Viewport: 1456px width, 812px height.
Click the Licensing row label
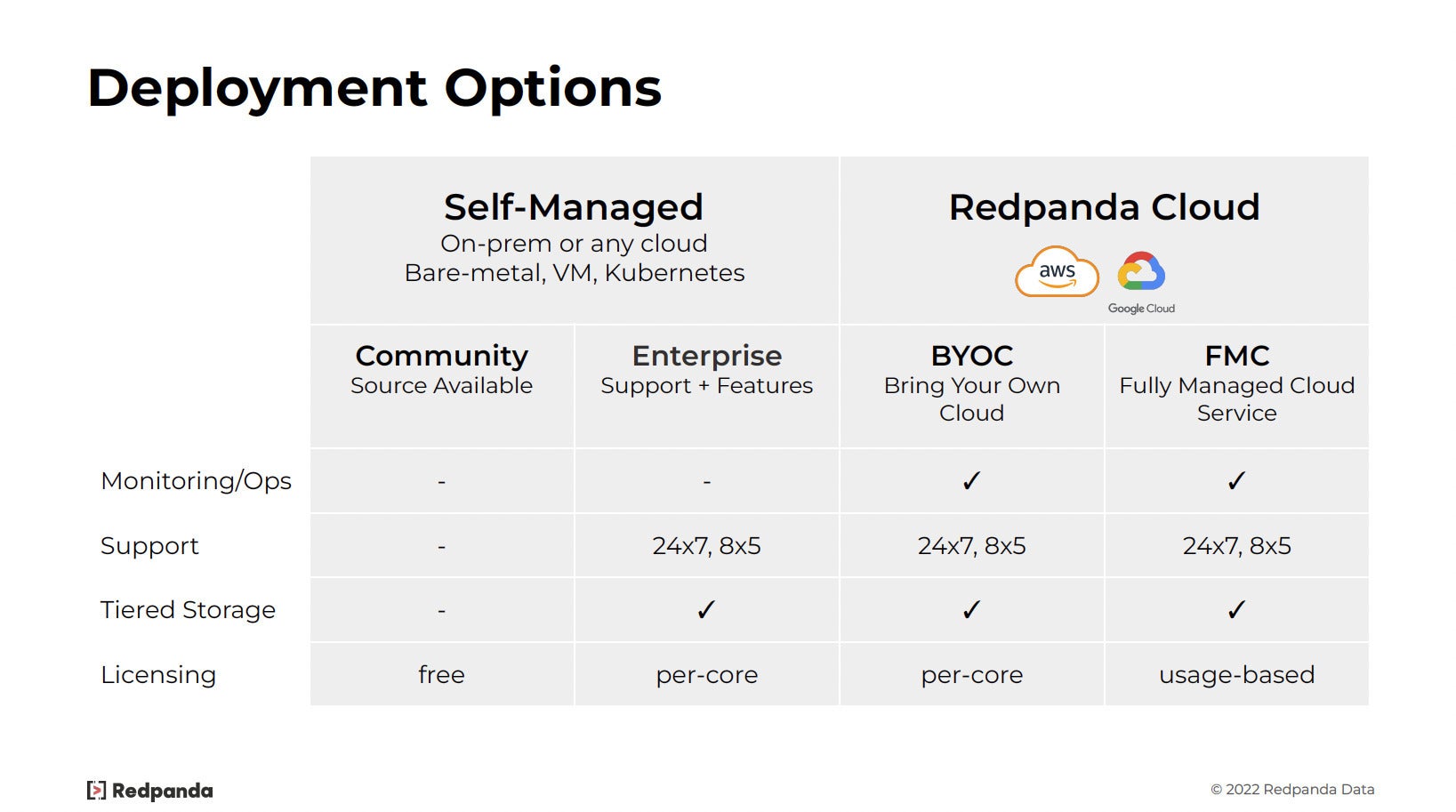pos(158,675)
